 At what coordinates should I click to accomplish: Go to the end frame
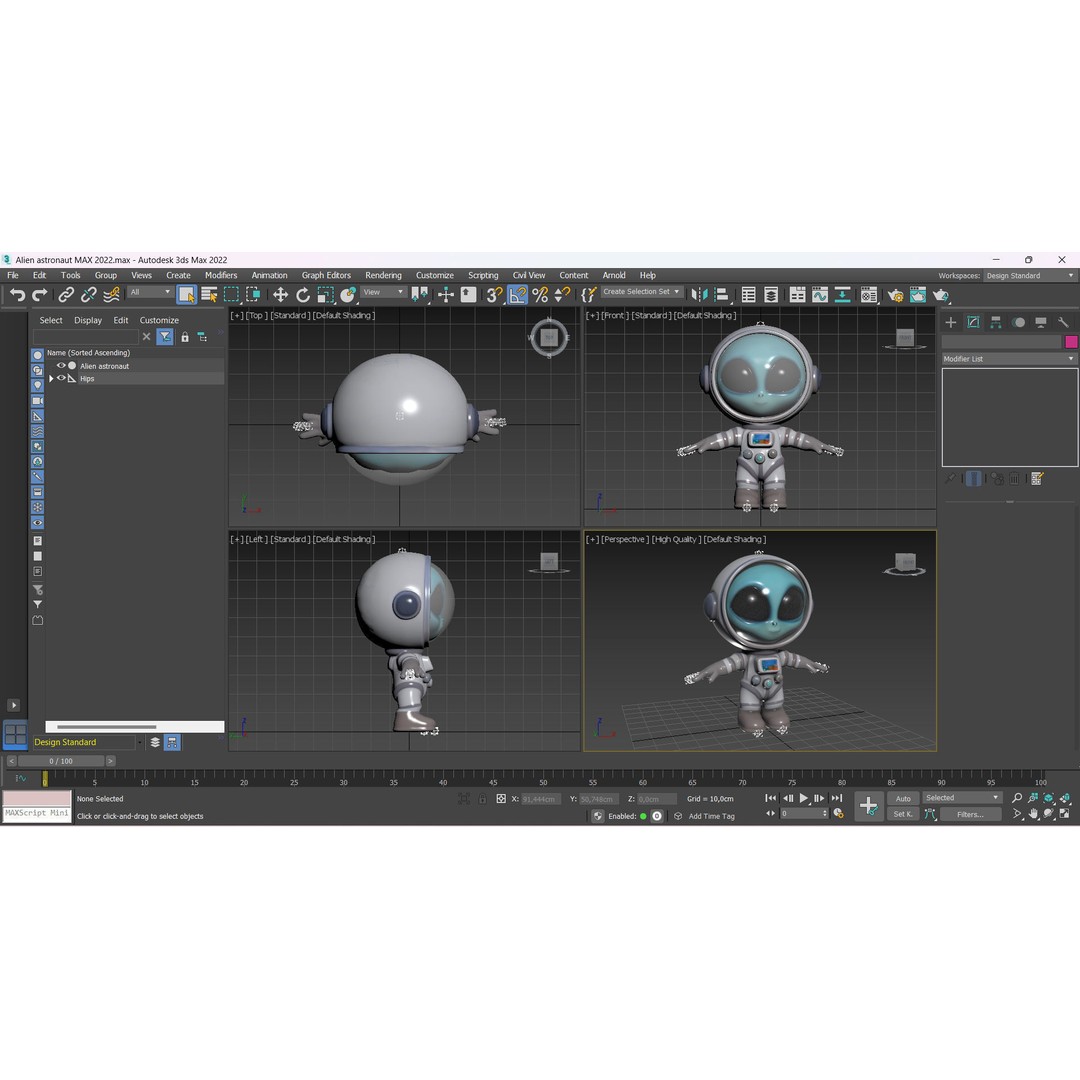(x=837, y=798)
